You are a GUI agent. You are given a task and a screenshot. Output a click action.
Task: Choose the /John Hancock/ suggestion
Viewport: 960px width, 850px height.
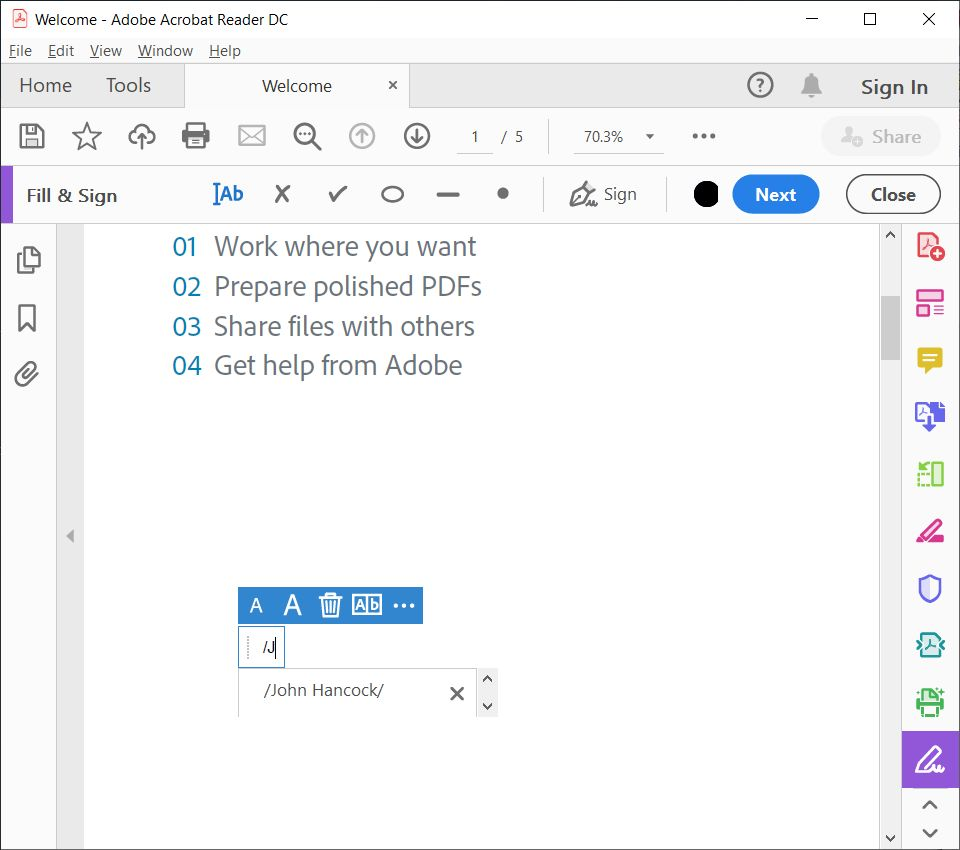tap(324, 690)
